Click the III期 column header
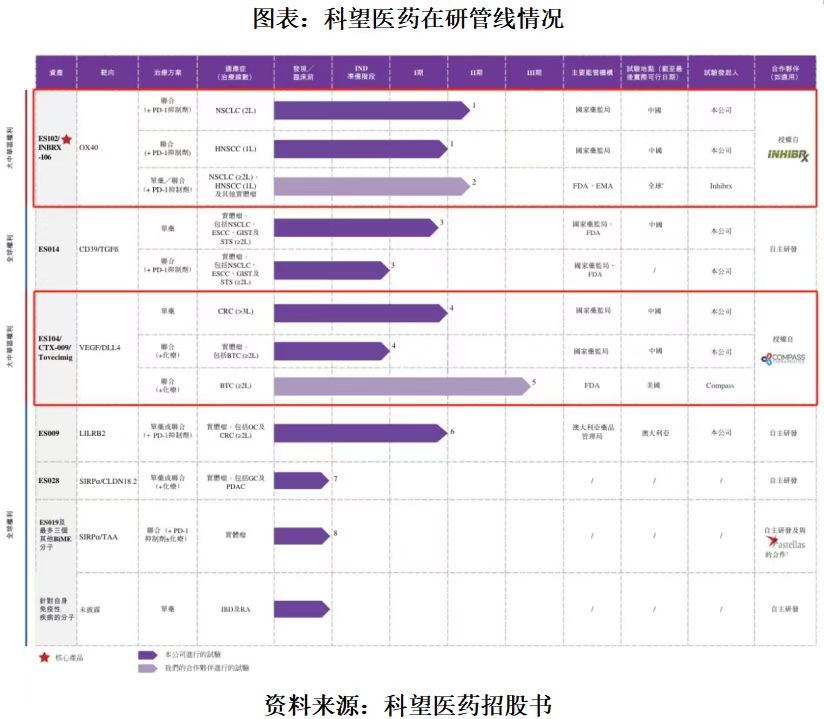824x719 pixels. pyautogui.click(x=534, y=73)
